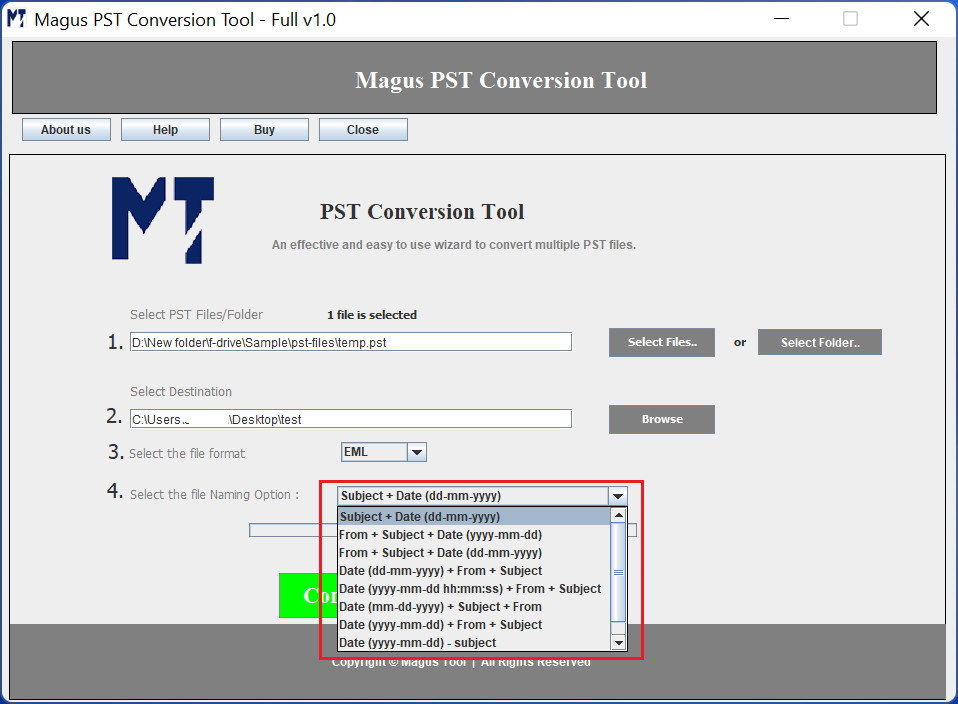Click the Magus title bar app icon
The height and width of the screenshot is (704, 958).
(x=17, y=19)
